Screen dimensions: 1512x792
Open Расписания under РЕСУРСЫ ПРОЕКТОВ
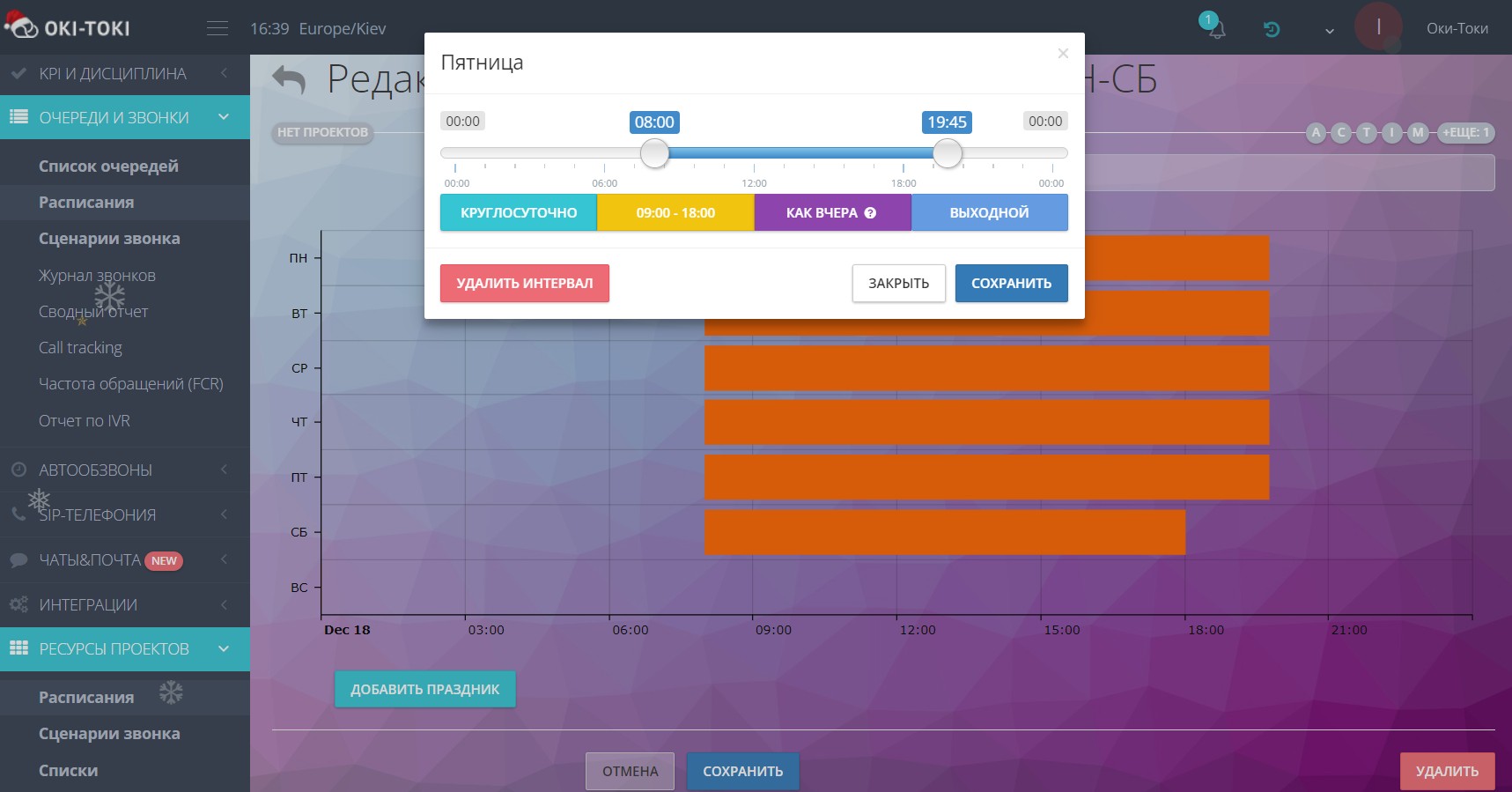86,697
